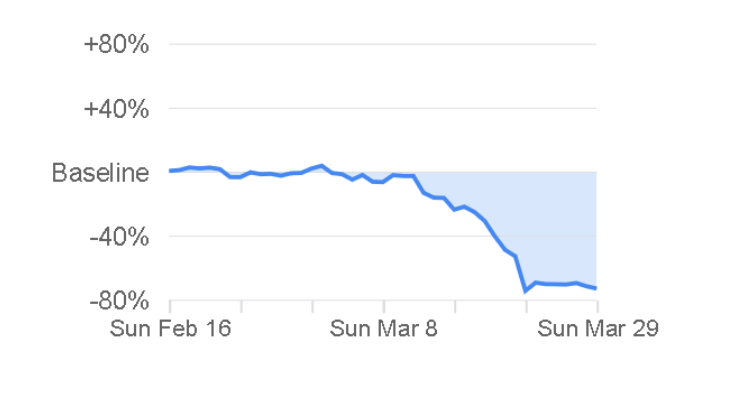This screenshot has height=398, width=731.
Task: Click the line's starting point at Feb 16
Action: point(171,171)
